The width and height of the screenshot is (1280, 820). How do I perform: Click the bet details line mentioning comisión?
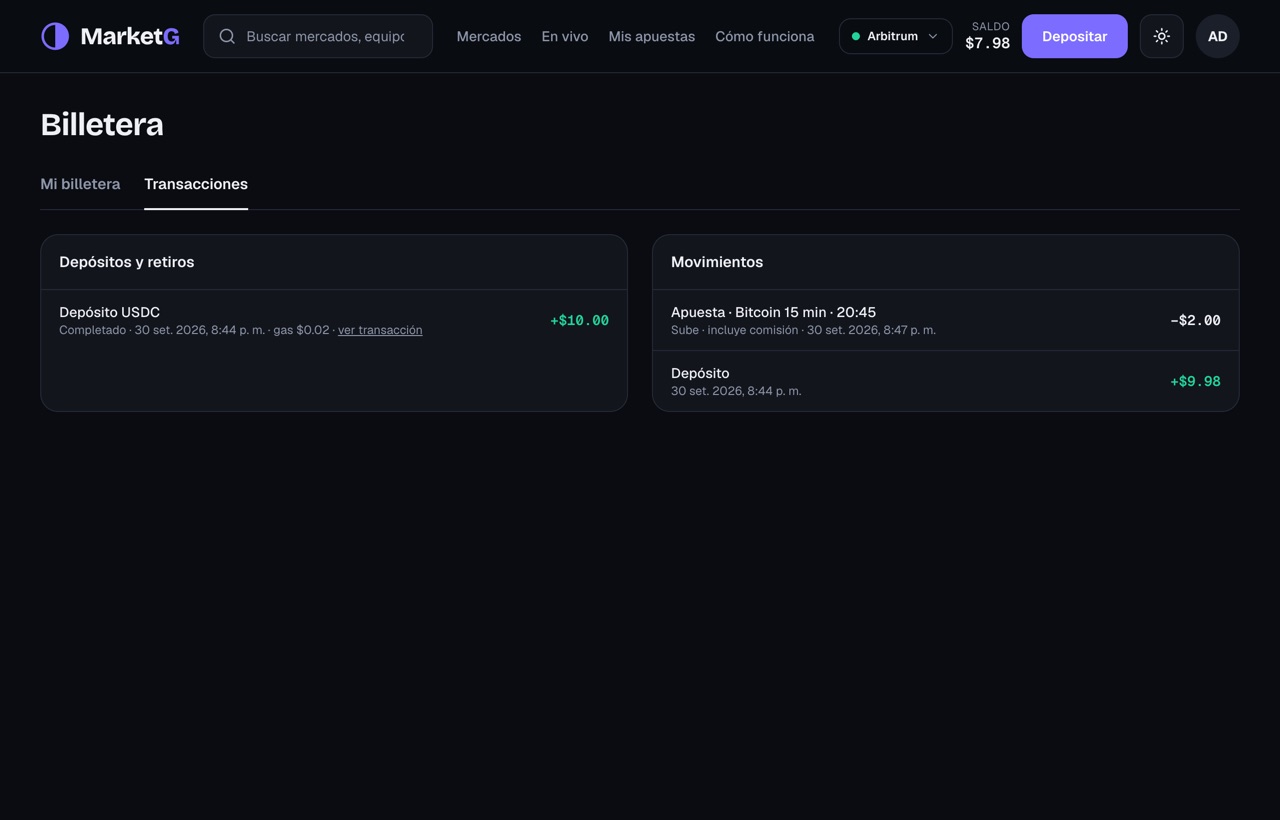(x=803, y=330)
